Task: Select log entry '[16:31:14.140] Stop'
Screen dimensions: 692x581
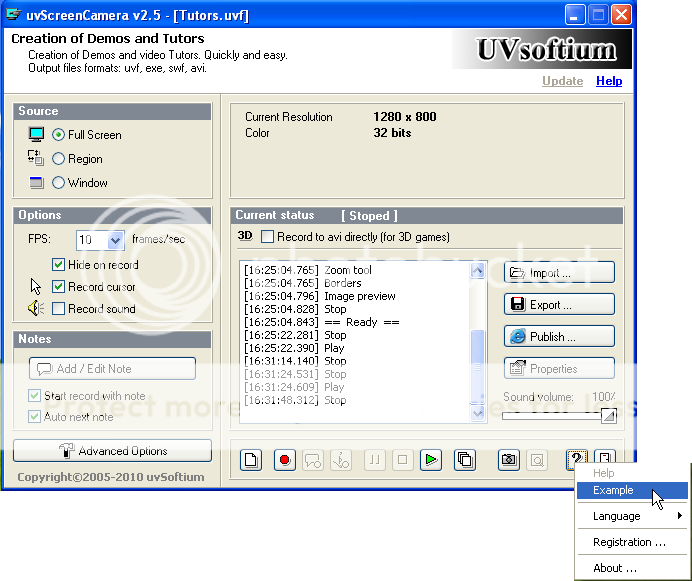Action: (x=295, y=361)
